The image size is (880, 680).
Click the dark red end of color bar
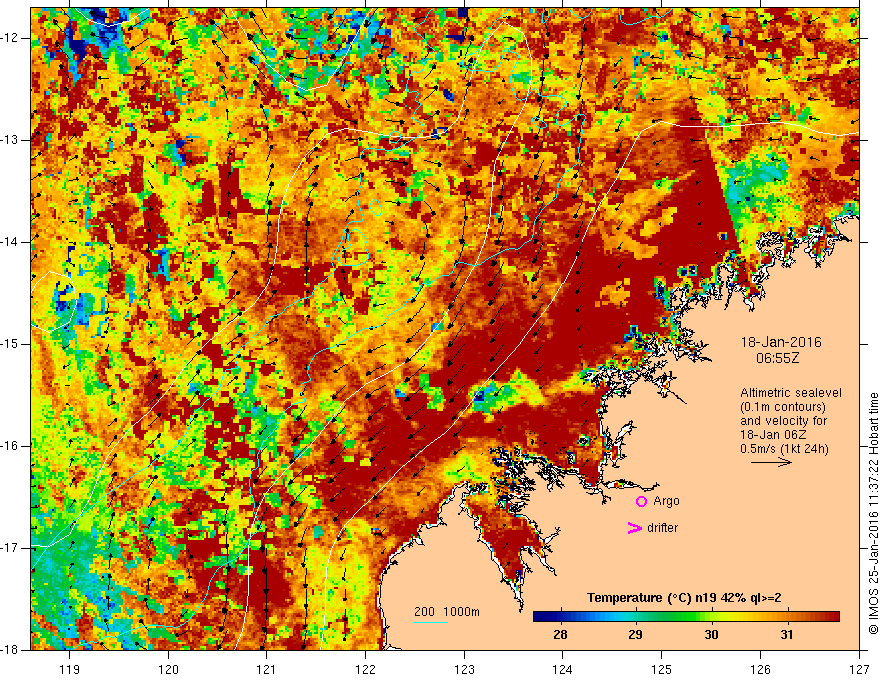833,617
